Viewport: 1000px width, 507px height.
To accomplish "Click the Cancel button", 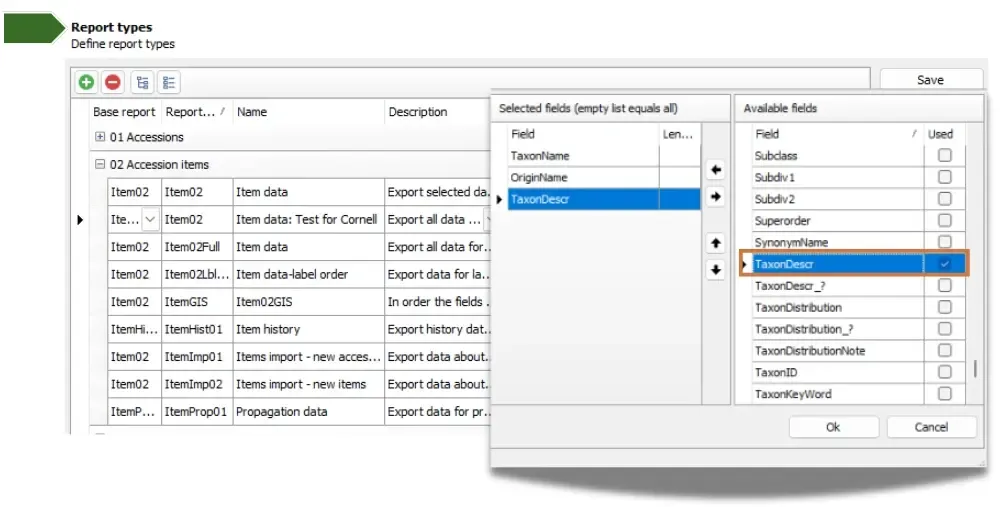I will 931,427.
